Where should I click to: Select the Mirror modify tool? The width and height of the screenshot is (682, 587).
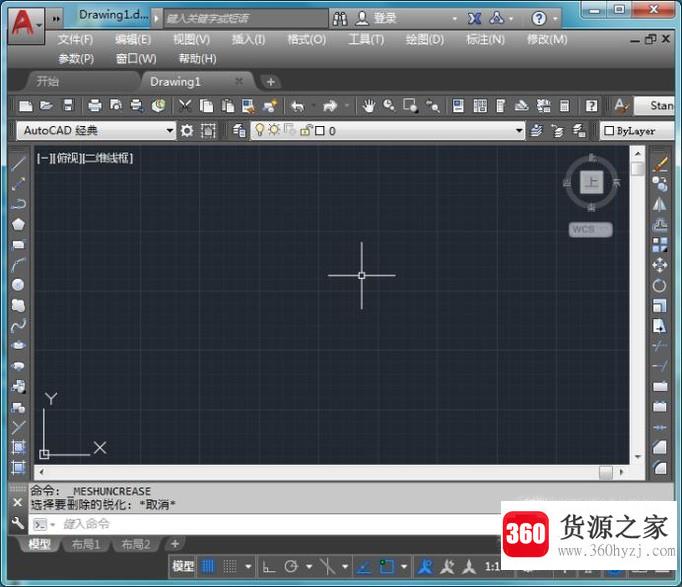[x=659, y=204]
